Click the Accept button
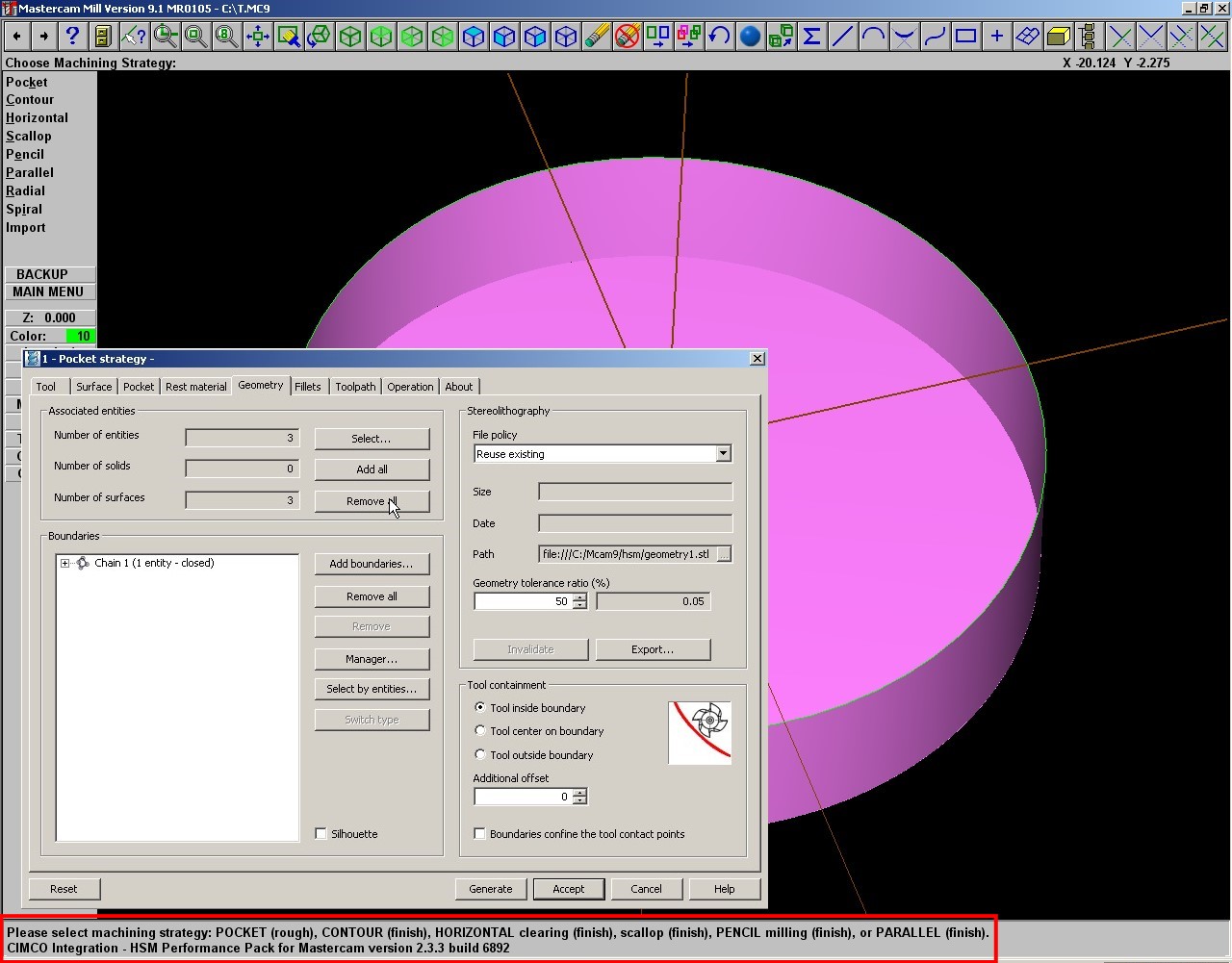Image resolution: width=1232 pixels, height=963 pixels. click(569, 889)
